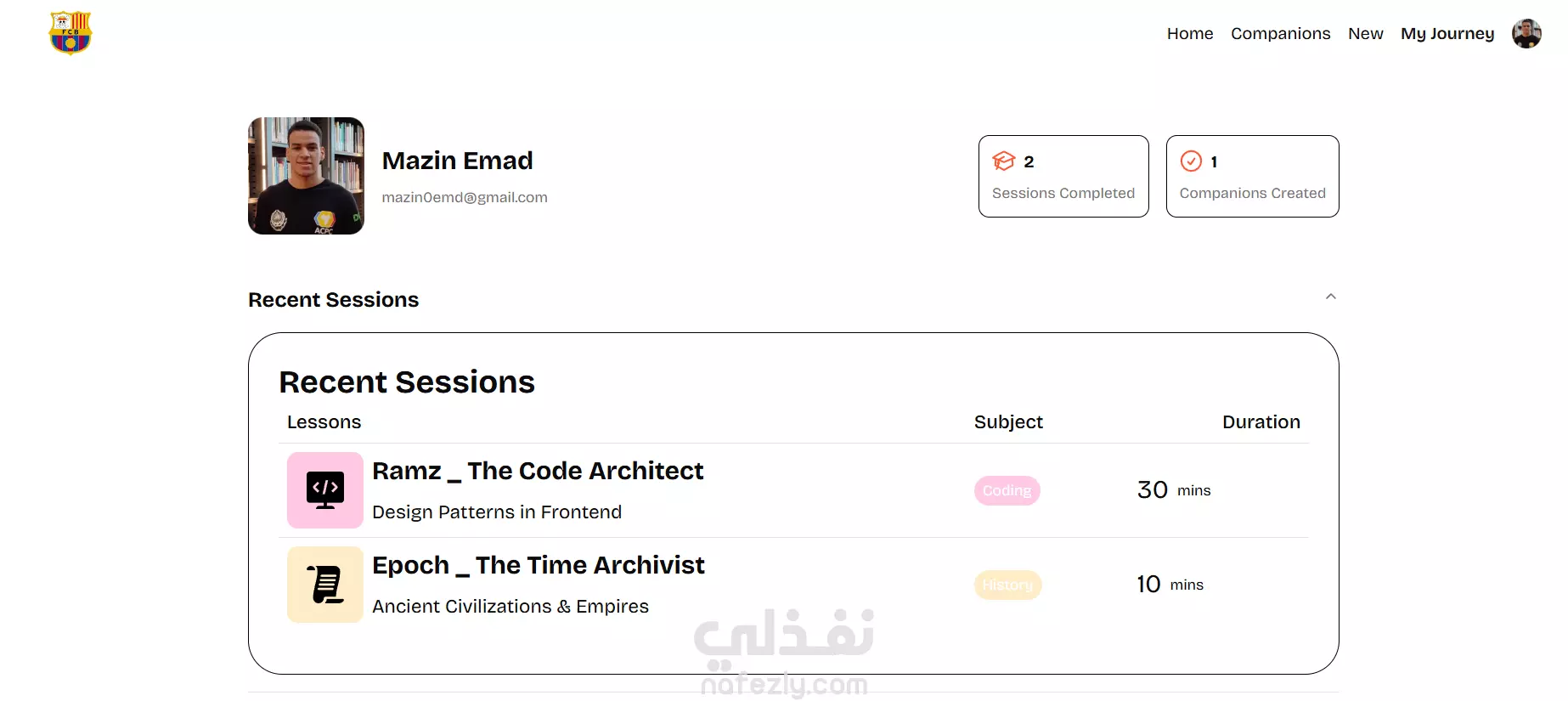Click the checkmark companions created icon
The height and width of the screenshot is (701, 1568).
[x=1191, y=161]
